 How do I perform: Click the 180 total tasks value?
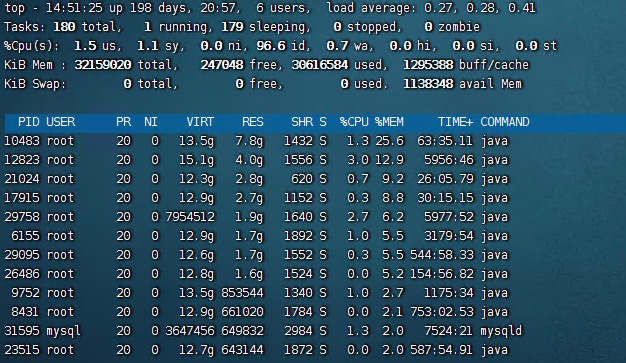(x=64, y=27)
